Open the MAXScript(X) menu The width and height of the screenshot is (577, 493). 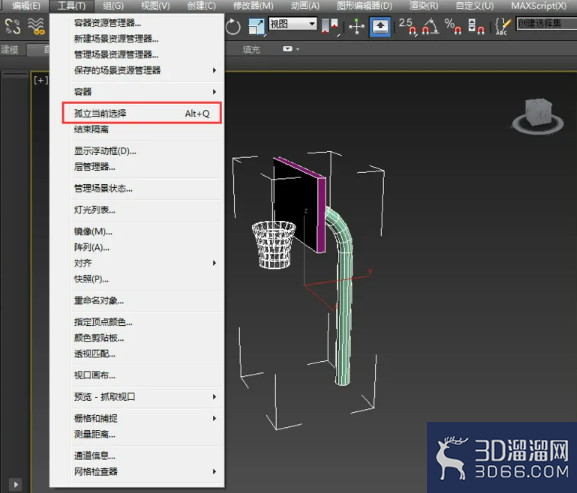coord(539,6)
